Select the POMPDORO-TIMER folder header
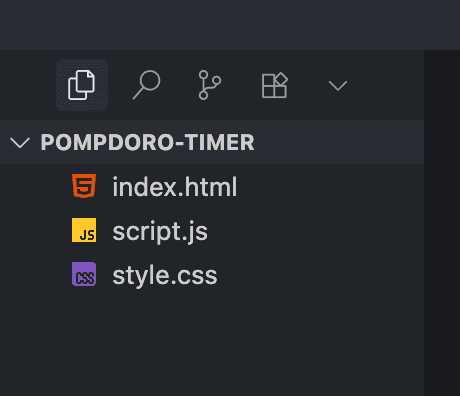460x396 pixels. pyautogui.click(x=212, y=142)
